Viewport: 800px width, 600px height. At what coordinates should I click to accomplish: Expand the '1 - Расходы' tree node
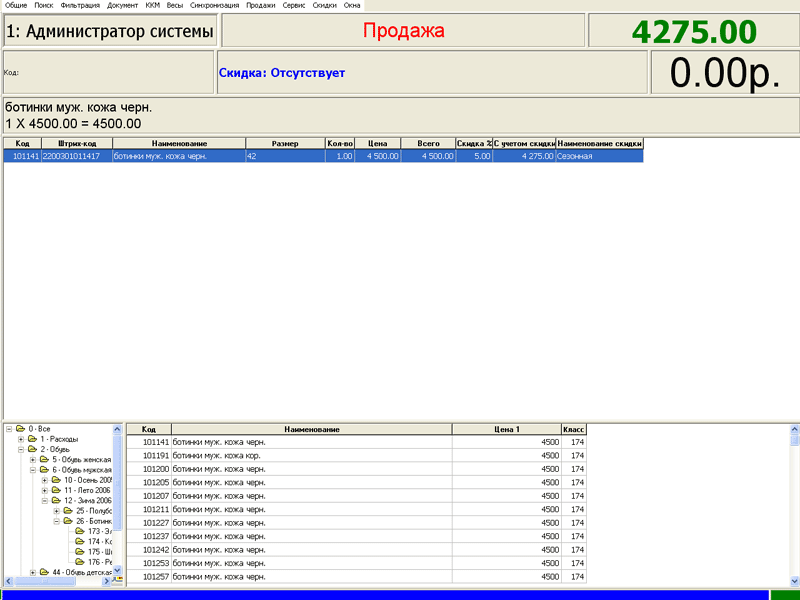tap(20, 439)
